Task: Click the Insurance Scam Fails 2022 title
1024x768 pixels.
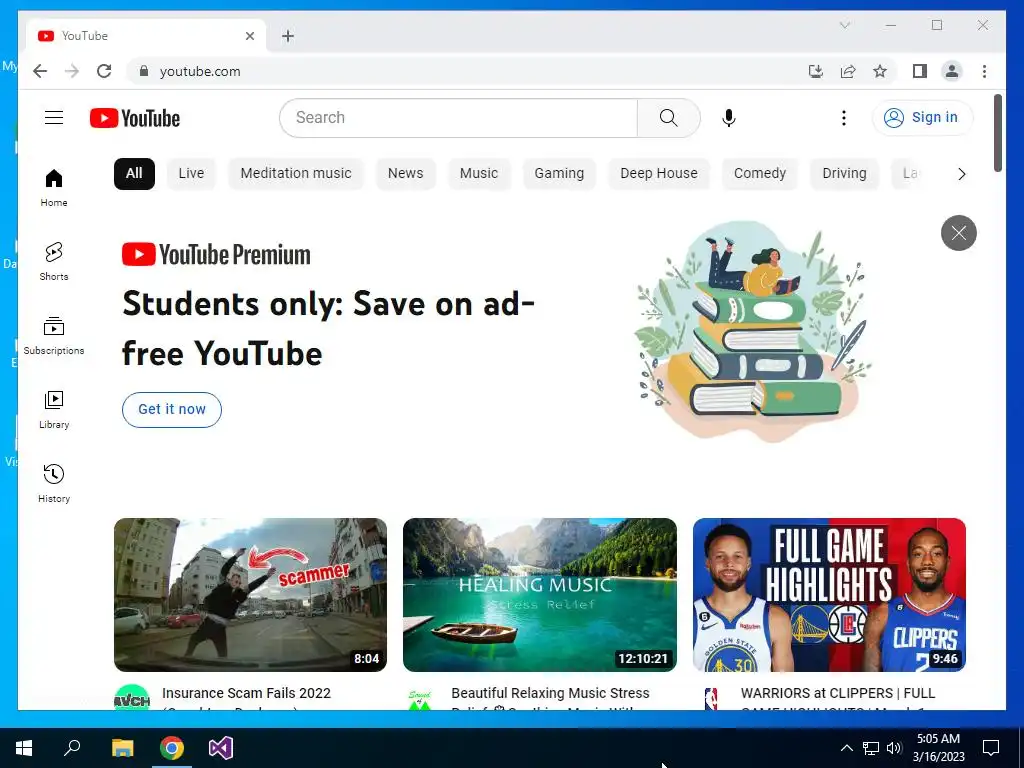Action: click(x=246, y=693)
